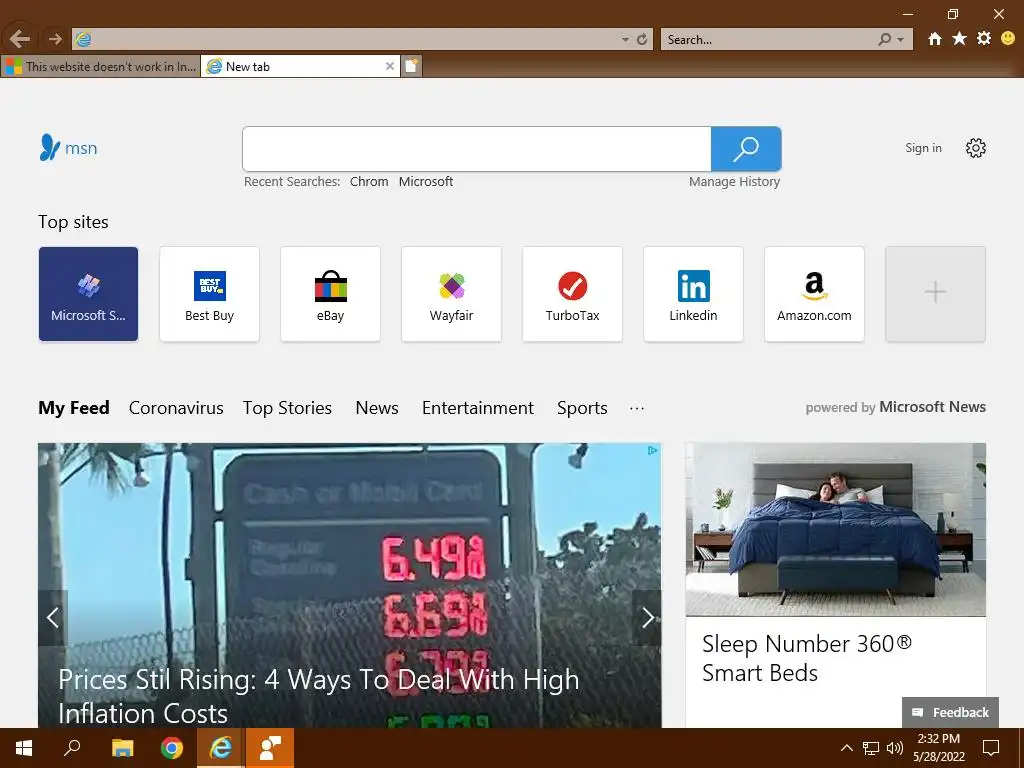The height and width of the screenshot is (768, 1024).
Task: Click the orange taskbar app icon
Action: tap(270, 748)
